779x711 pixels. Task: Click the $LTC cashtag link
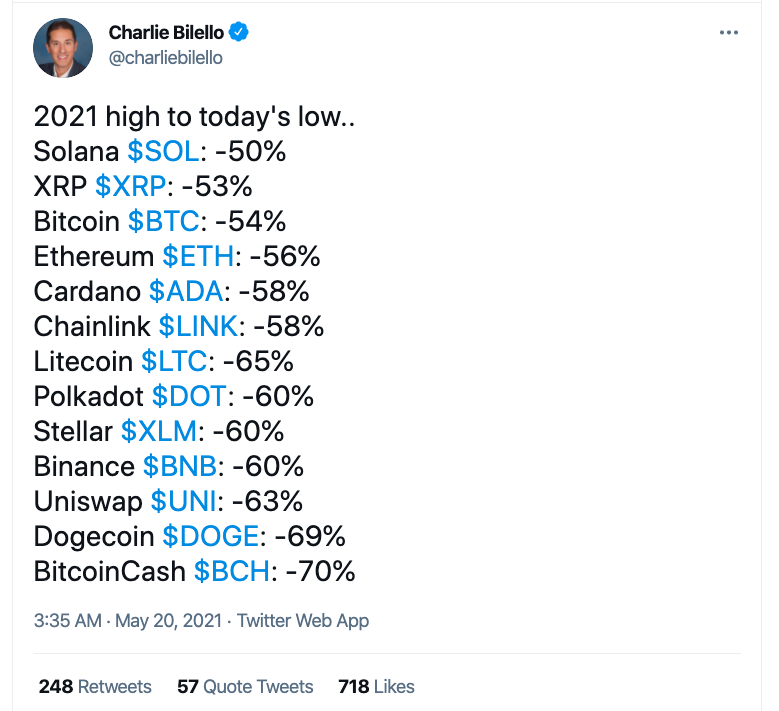click(x=174, y=362)
